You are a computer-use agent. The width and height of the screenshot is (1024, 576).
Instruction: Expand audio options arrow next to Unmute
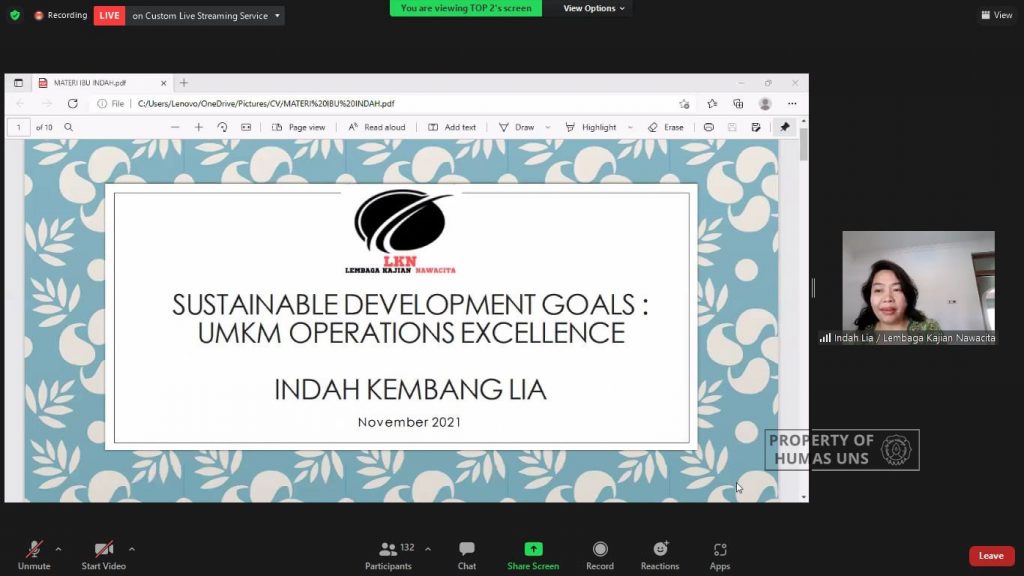pyautogui.click(x=58, y=549)
